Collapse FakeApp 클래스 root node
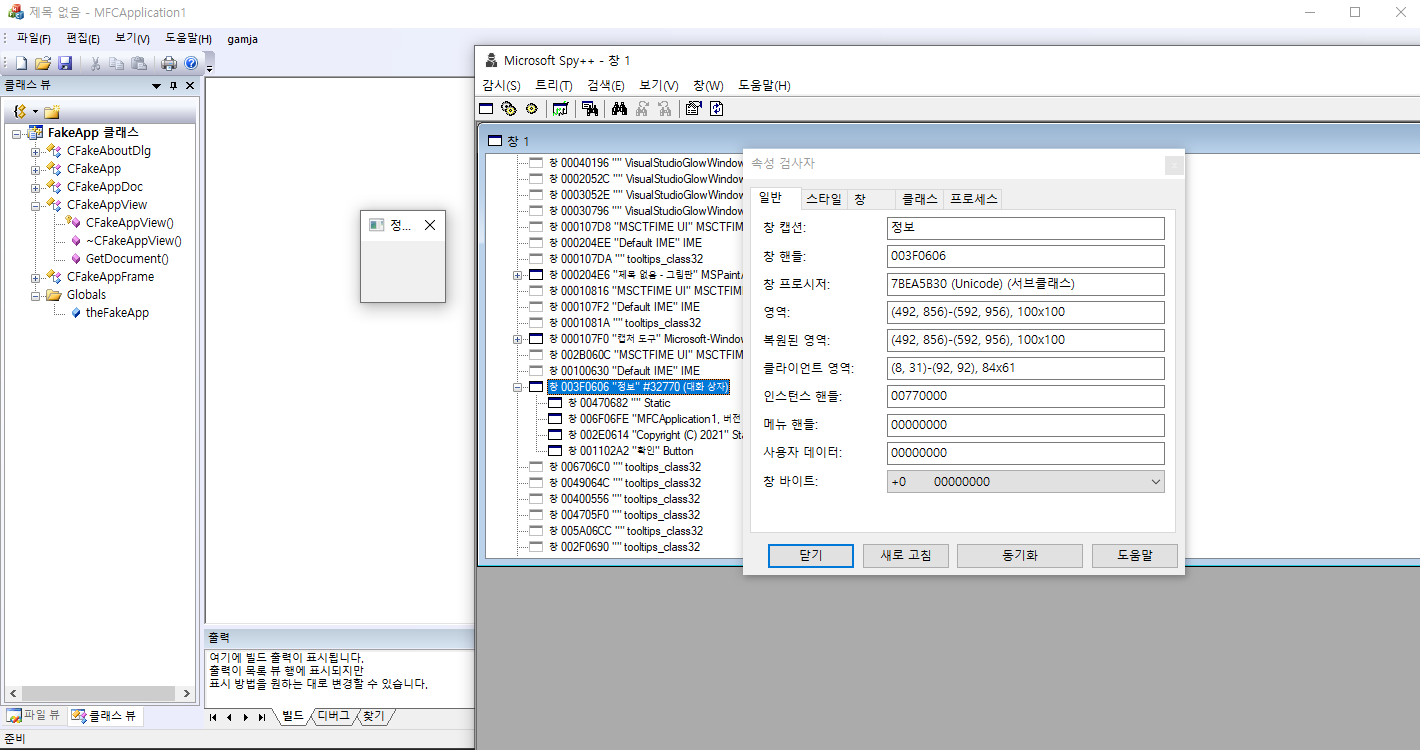The height and width of the screenshot is (750, 1420). 17,133
